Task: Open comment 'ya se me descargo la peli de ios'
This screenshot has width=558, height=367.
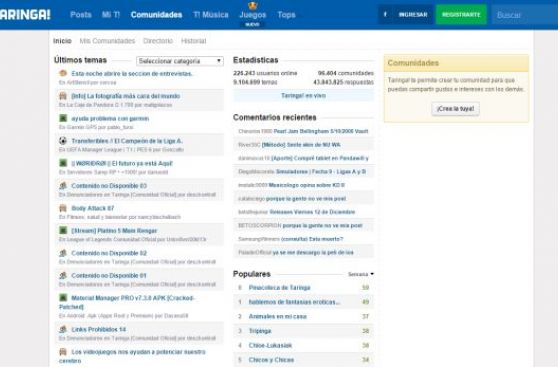Action: [x=313, y=252]
